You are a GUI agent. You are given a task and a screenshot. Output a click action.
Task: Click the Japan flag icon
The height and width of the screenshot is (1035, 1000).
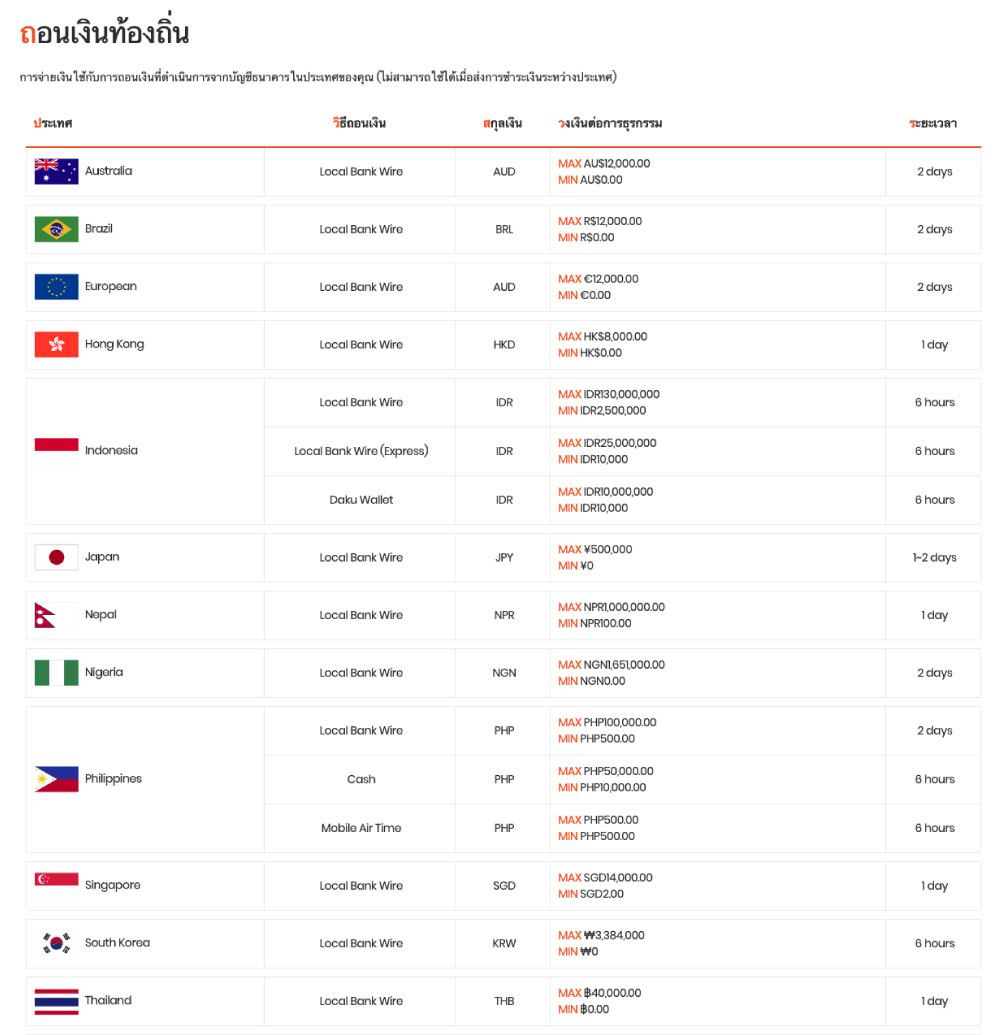pyautogui.click(x=56, y=557)
